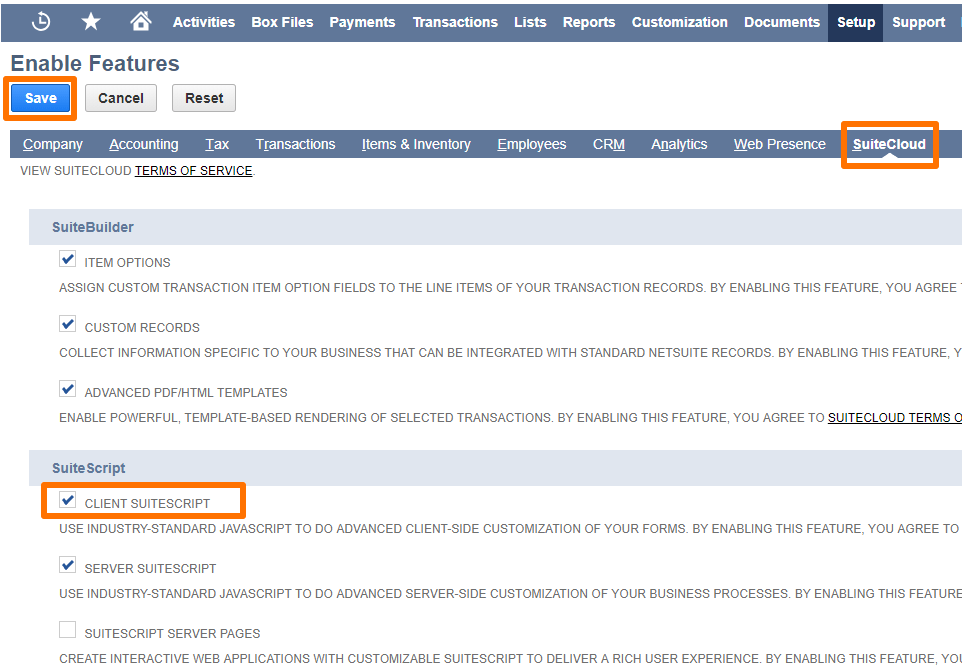Image resolution: width=962 pixels, height=667 pixels.
Task: Disable the Custom Records feature
Action: (x=67, y=323)
